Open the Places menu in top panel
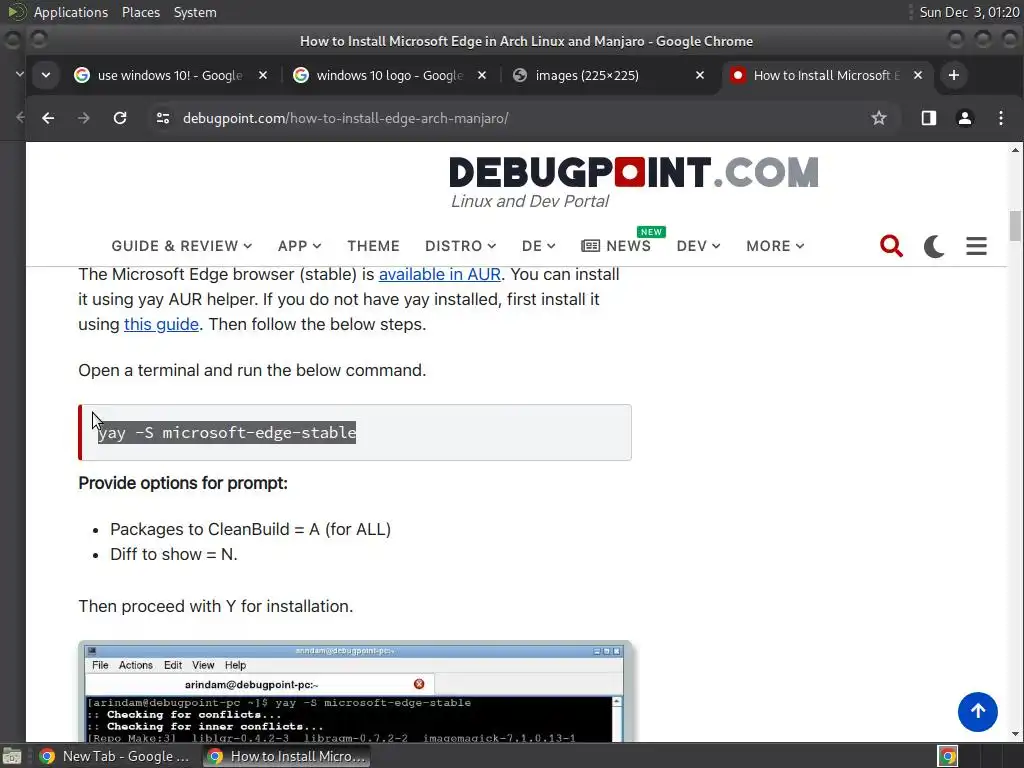The width and height of the screenshot is (1024, 768). pyautogui.click(x=141, y=12)
